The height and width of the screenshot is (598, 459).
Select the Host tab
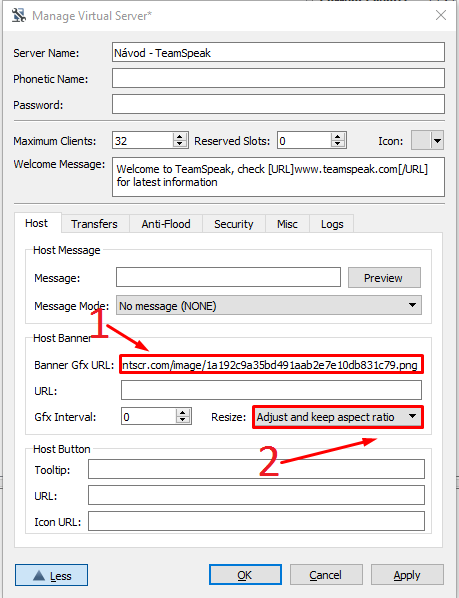click(x=37, y=223)
